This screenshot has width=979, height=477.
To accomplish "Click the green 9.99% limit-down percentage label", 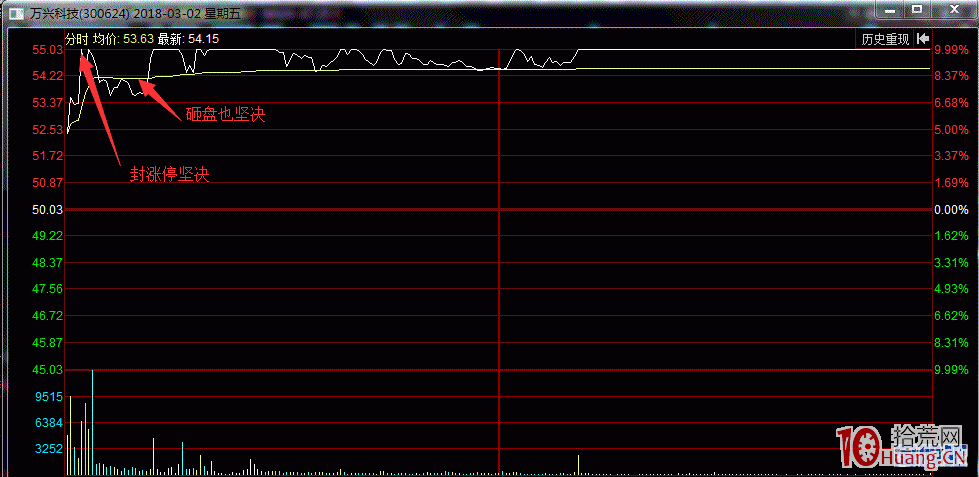I will point(951,370).
